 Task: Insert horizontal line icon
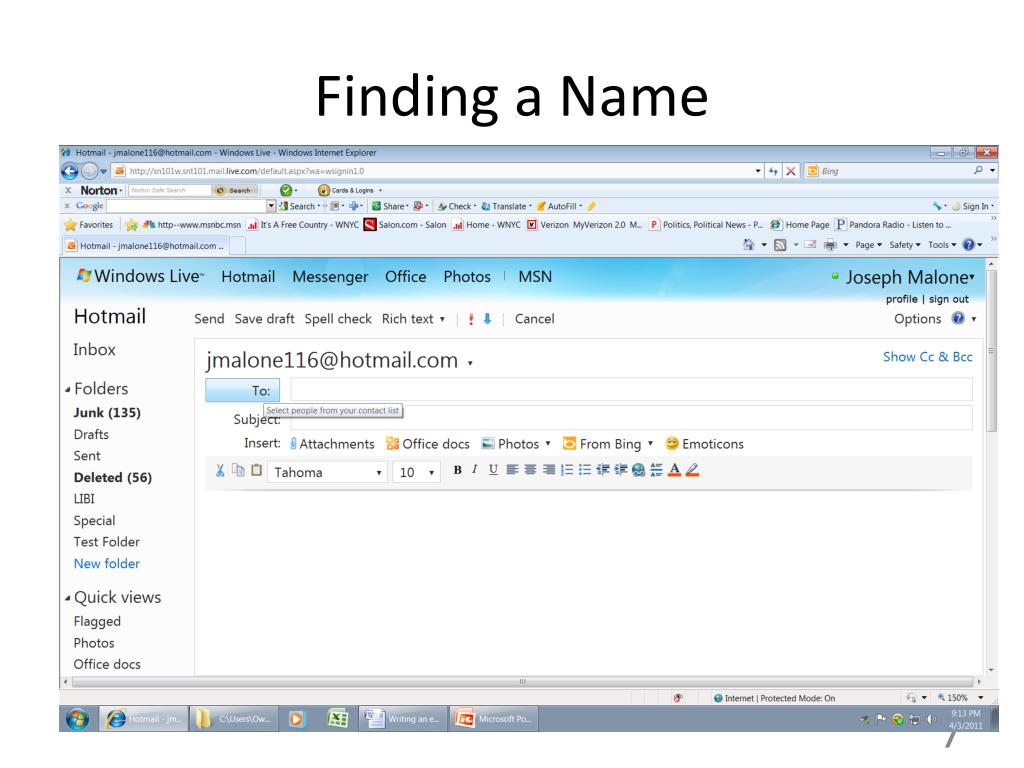tap(656, 470)
